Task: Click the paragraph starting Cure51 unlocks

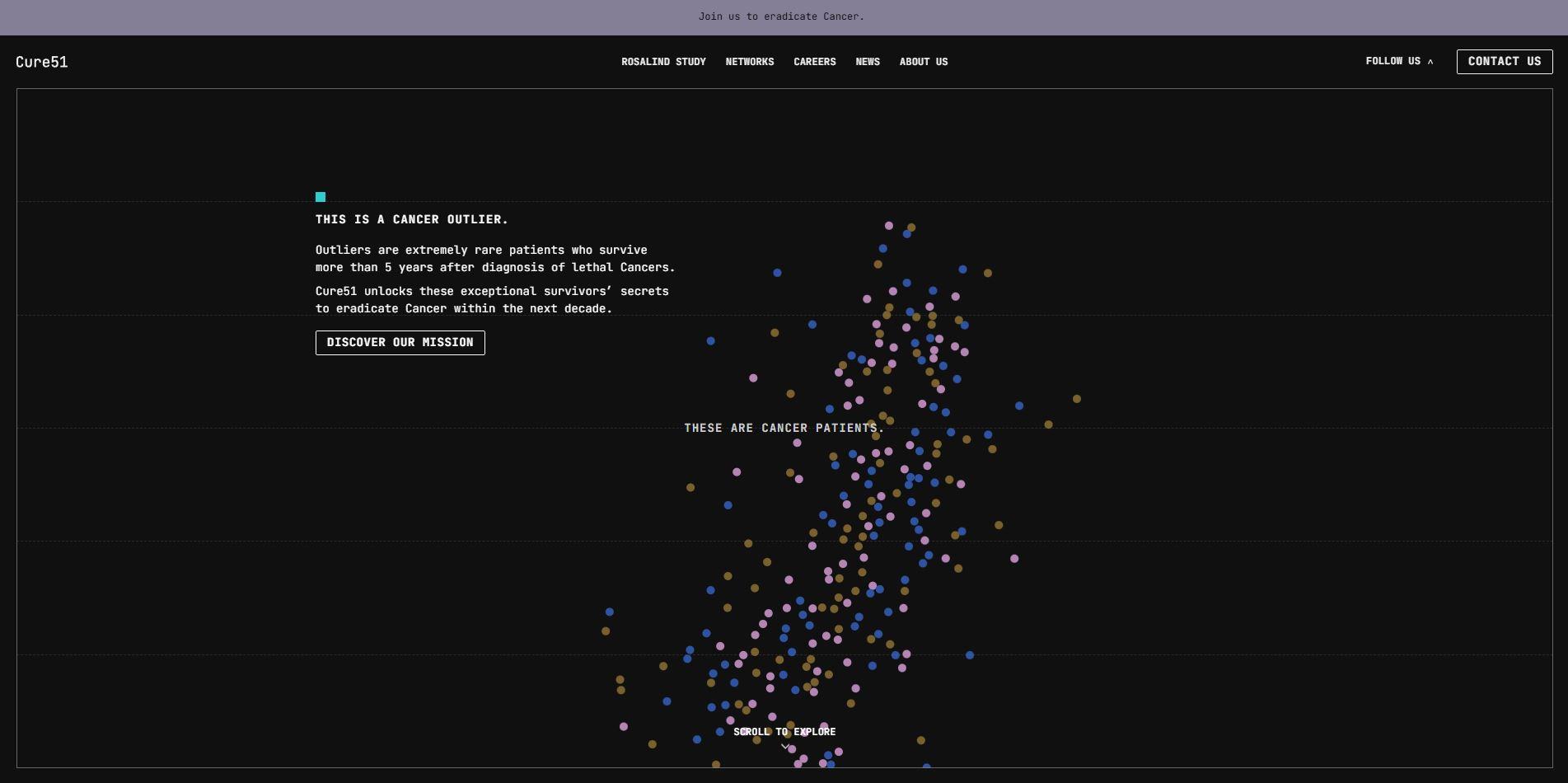Action: click(x=492, y=300)
